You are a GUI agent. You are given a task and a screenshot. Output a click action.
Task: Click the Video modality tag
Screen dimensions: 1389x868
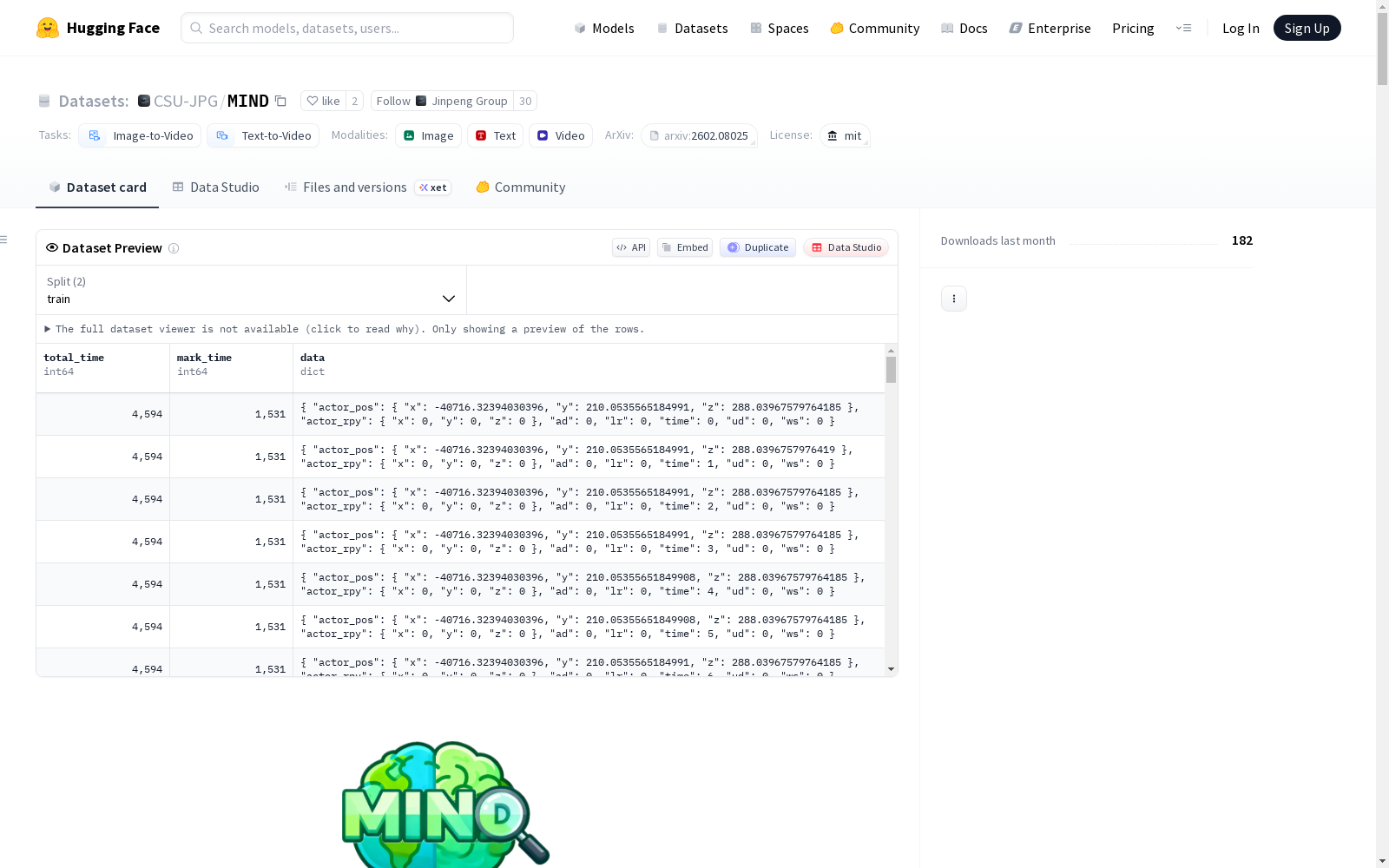click(561, 135)
